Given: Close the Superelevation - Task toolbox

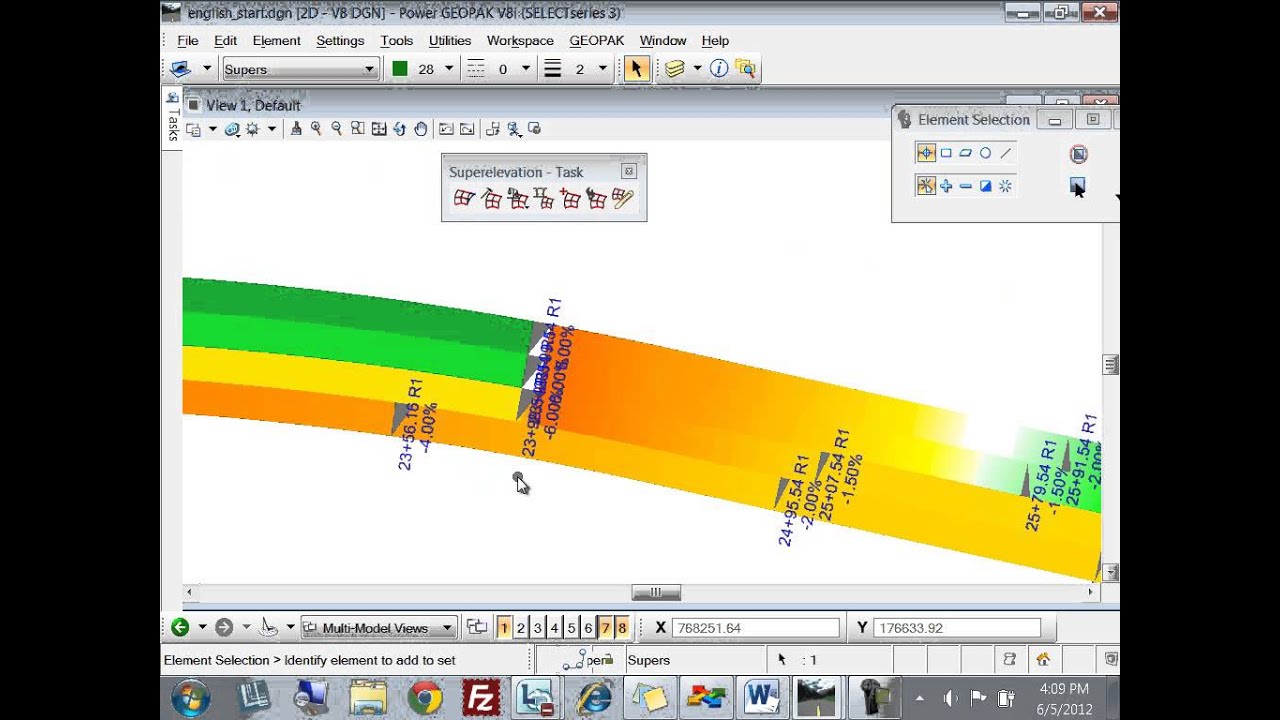Looking at the screenshot, I should pyautogui.click(x=628, y=171).
